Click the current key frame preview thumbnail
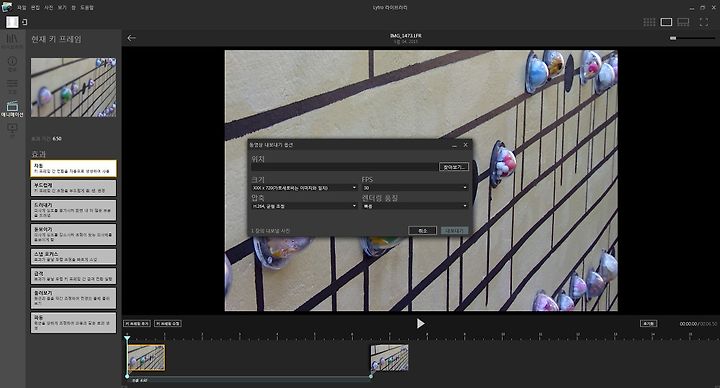The width and height of the screenshot is (720, 388). click(73, 87)
